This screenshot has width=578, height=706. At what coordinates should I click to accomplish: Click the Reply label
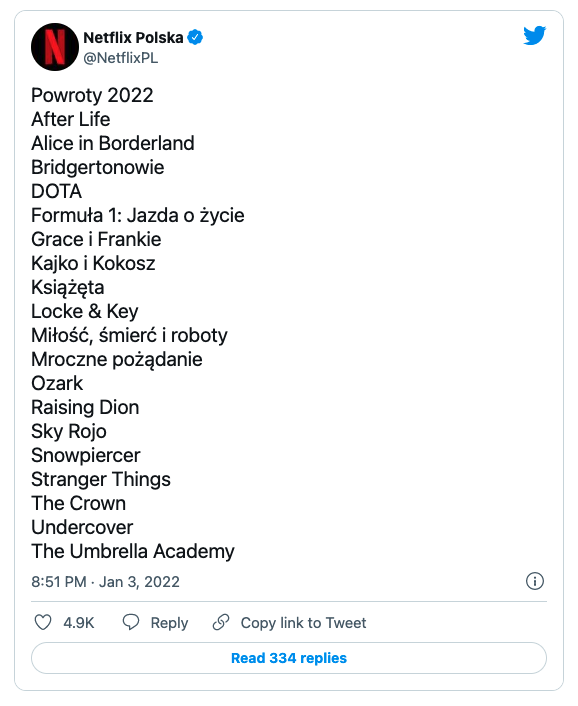pos(169,623)
